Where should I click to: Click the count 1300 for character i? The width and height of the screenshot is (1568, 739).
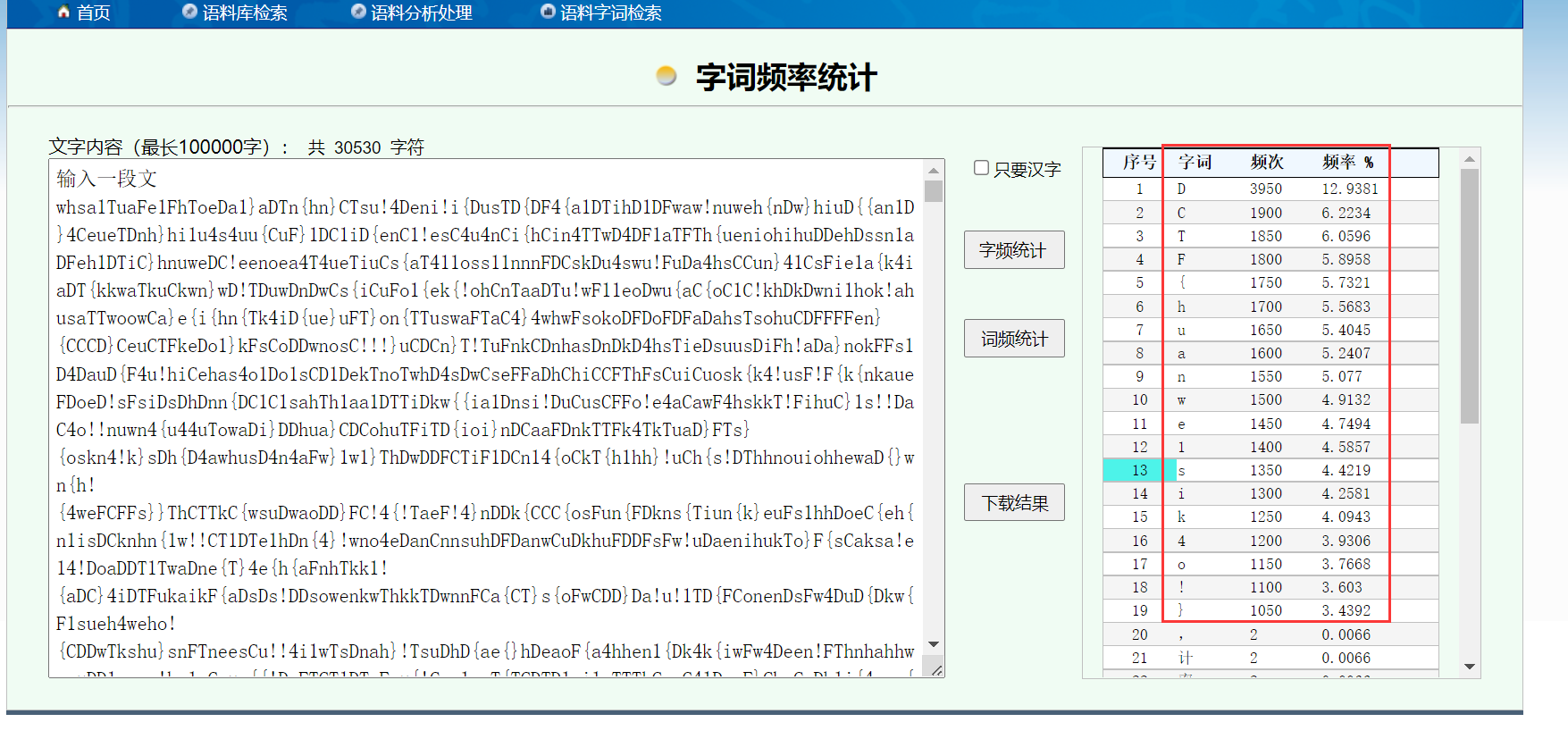coord(1266,493)
